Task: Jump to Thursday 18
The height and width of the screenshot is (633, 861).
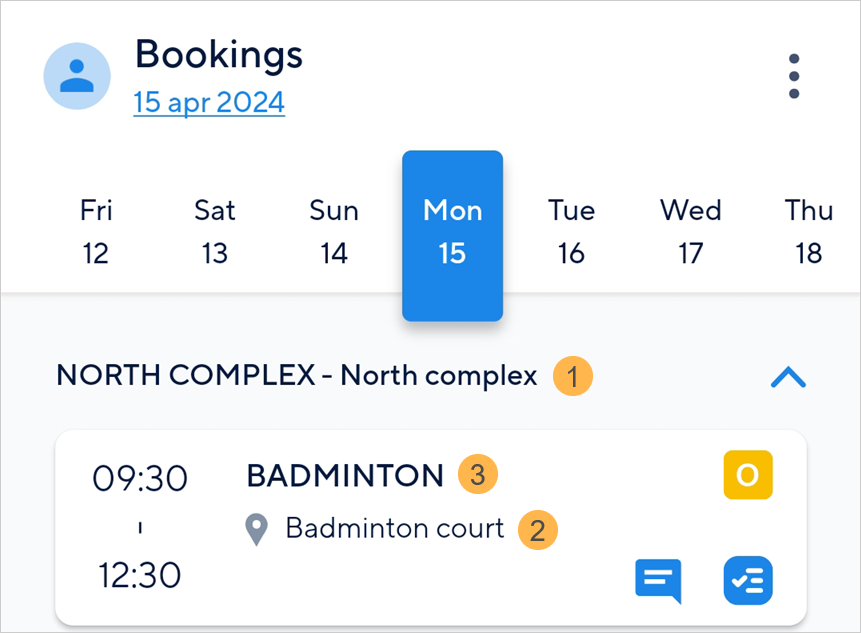Action: coord(808,232)
